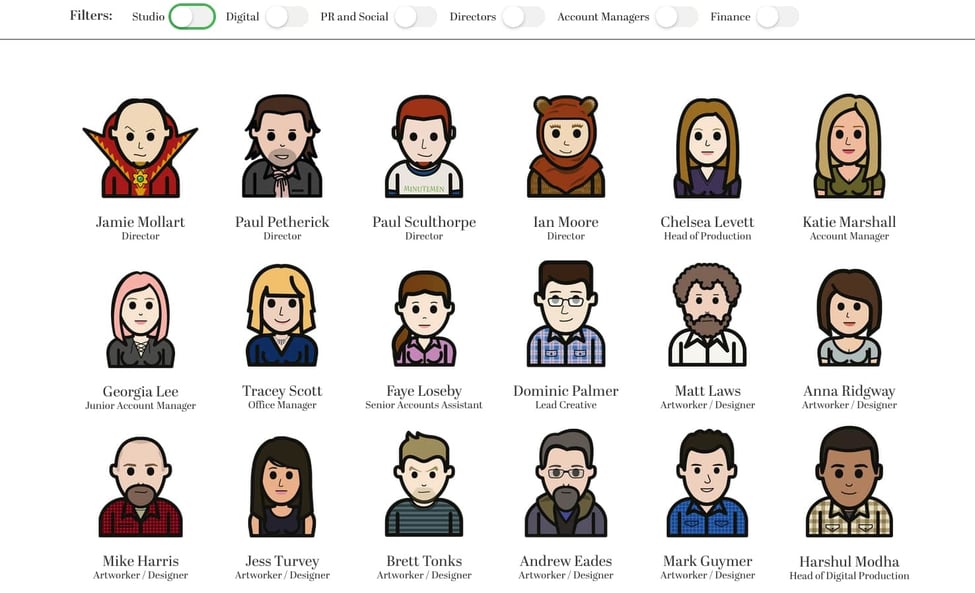Open Georgia Lee's pink-haired avatar
This screenshot has width=975, height=593.
pos(141,319)
